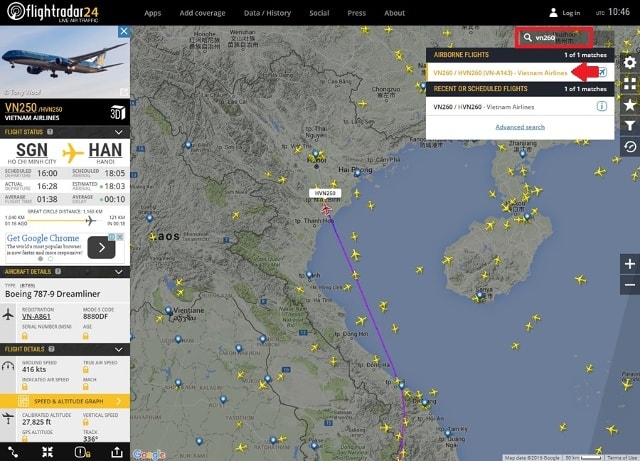Open Aircraft Details help icon

pyautogui.click(x=58, y=272)
